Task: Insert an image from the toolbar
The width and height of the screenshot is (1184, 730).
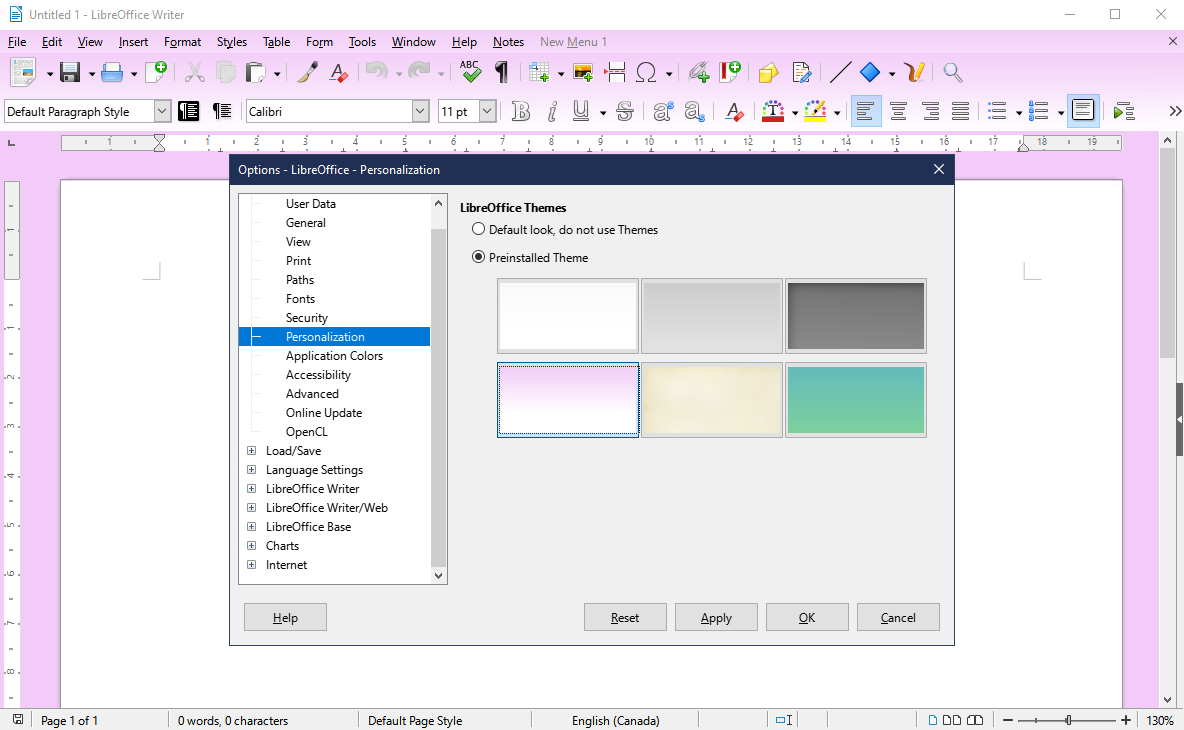Action: (583, 72)
